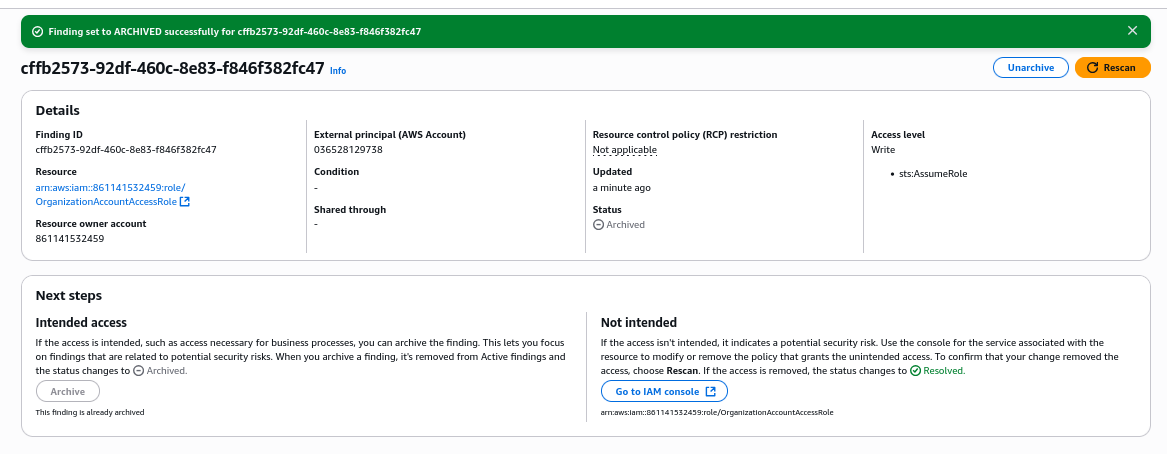
Task: Click the greyed-out Archive button
Action: (x=68, y=391)
